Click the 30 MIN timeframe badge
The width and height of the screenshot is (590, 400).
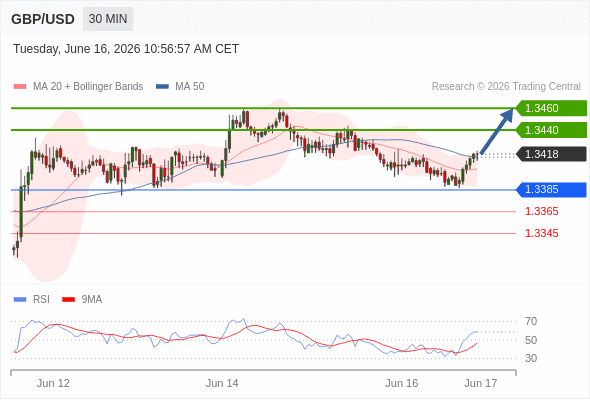click(108, 19)
